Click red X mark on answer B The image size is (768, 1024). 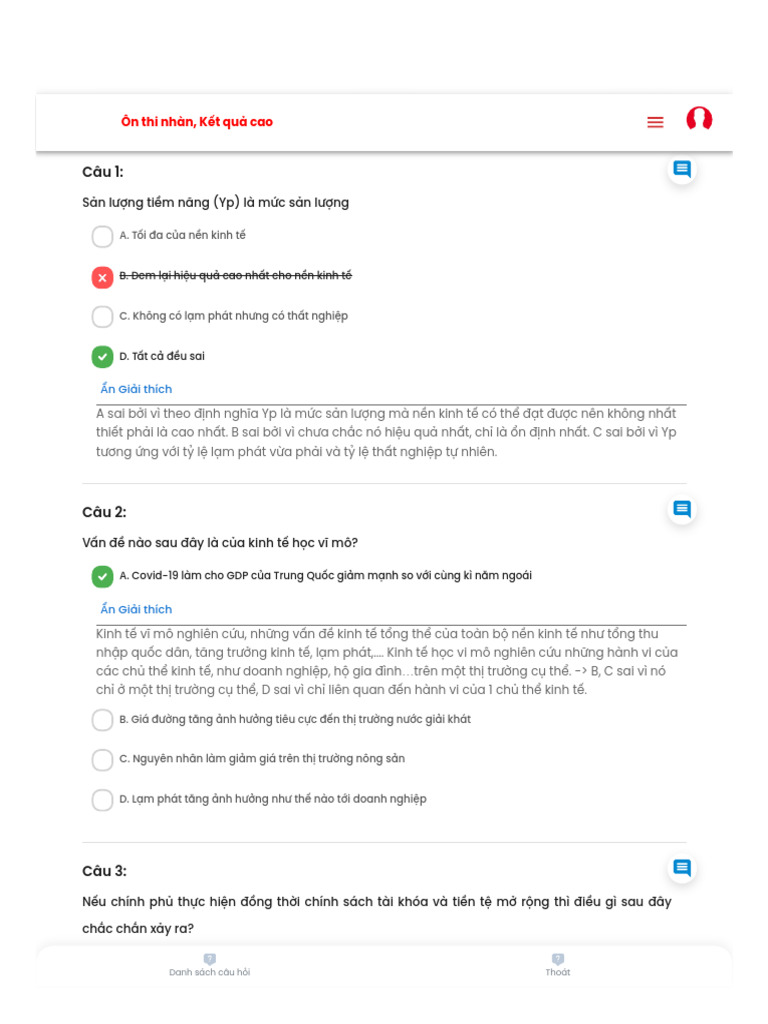(102, 277)
